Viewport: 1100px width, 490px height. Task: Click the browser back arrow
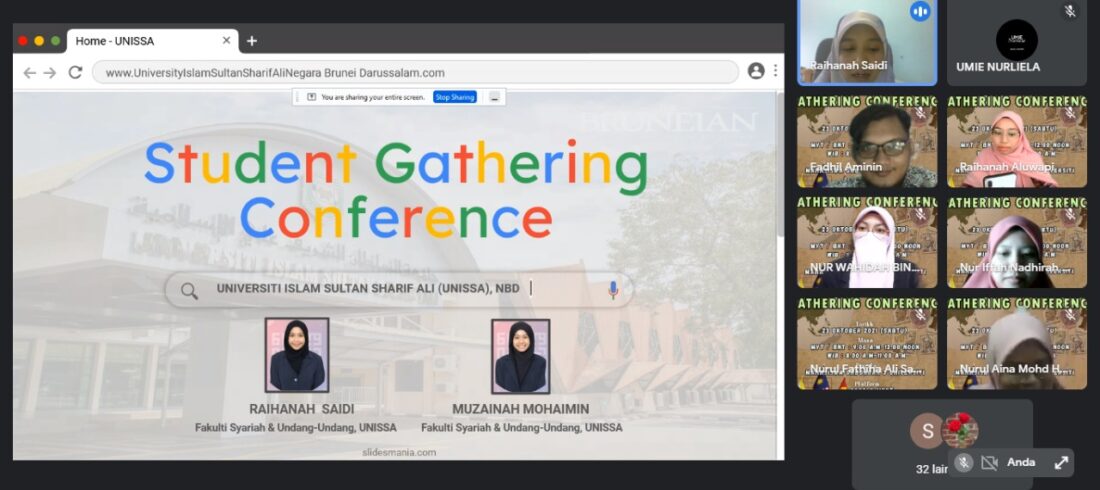click(x=29, y=73)
